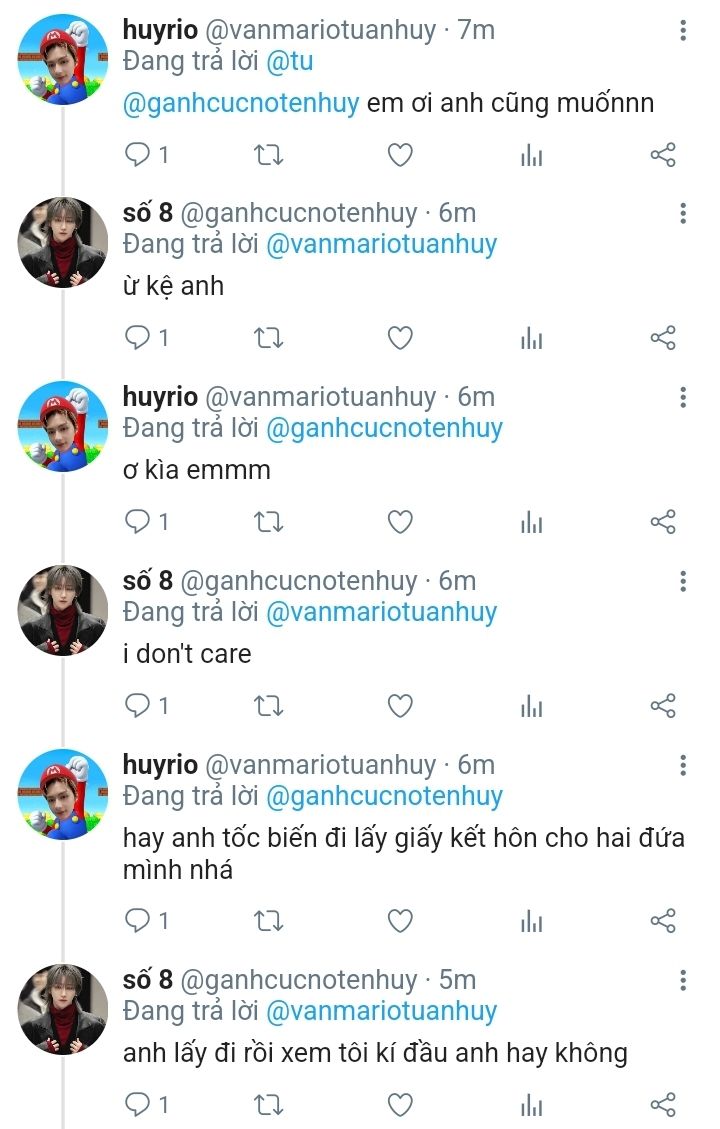Open three-dot menu on "ừ kệ anh" tweet
Image resolution: width=720 pixels, height=1129 pixels.
[x=683, y=214]
